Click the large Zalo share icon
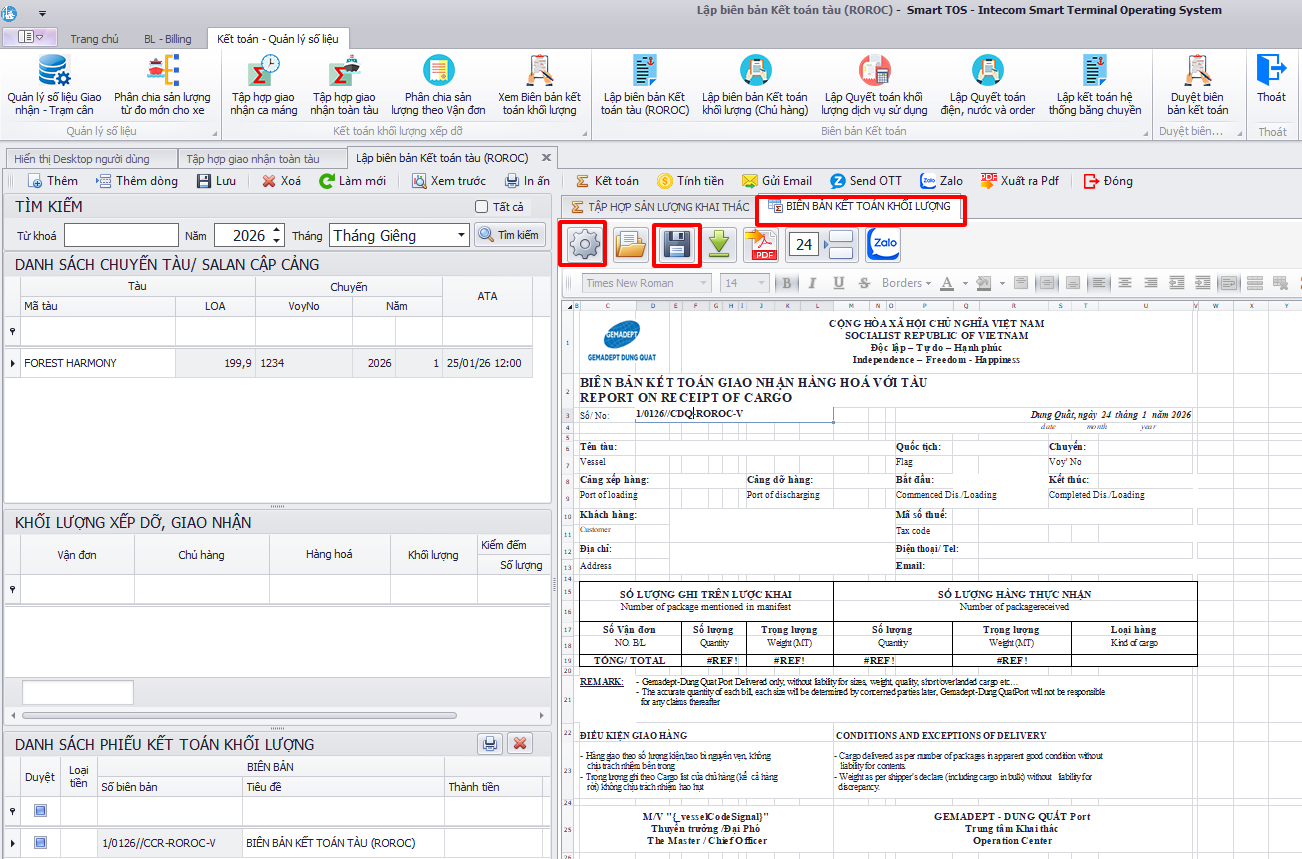The width and height of the screenshot is (1302, 859). tap(883, 245)
